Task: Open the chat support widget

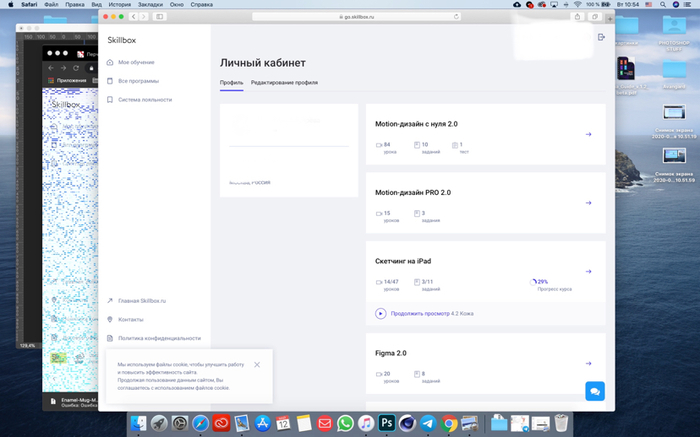Action: (x=595, y=391)
